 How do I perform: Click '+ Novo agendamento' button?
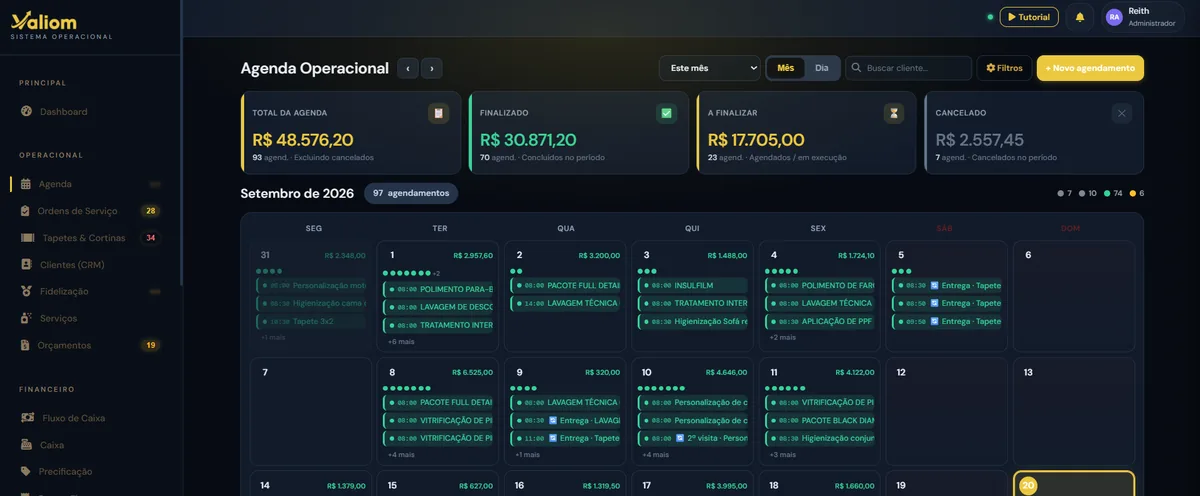pyautogui.click(x=1090, y=68)
